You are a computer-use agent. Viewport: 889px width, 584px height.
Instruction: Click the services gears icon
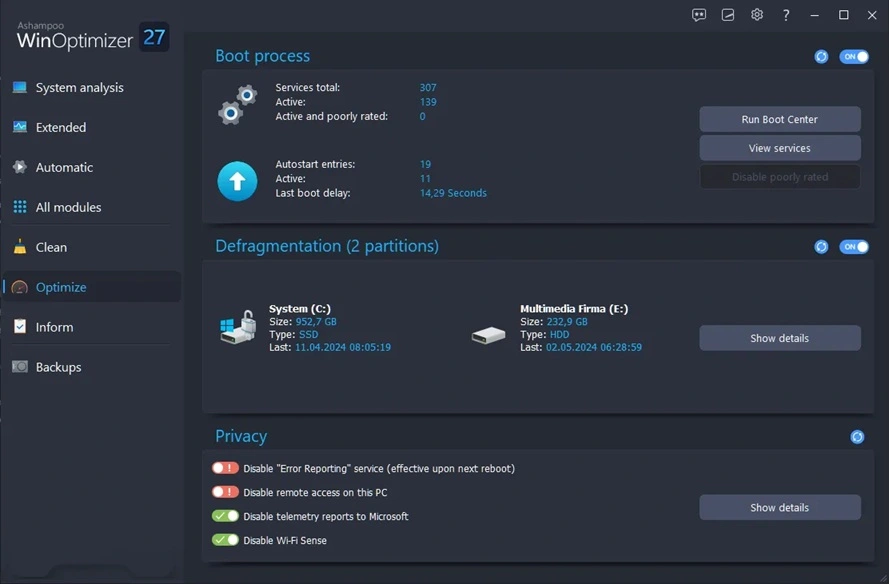pos(238,104)
